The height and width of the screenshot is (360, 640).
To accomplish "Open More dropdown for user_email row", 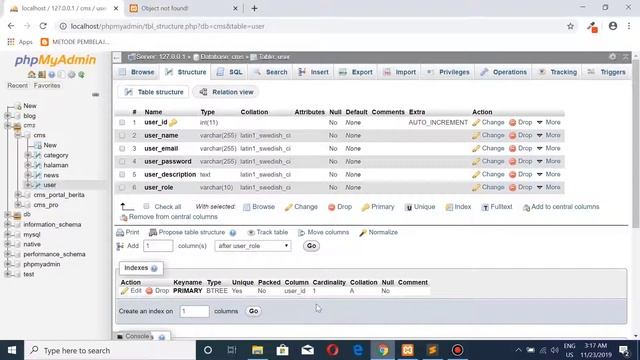I will 549,149.
